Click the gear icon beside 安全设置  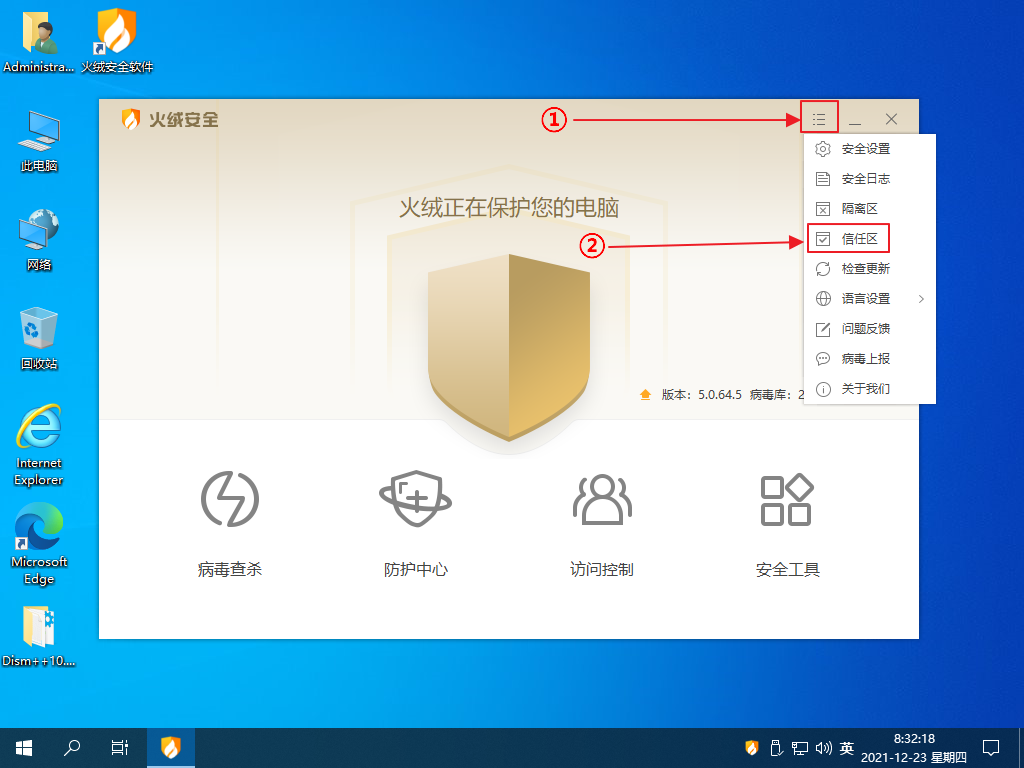click(823, 149)
